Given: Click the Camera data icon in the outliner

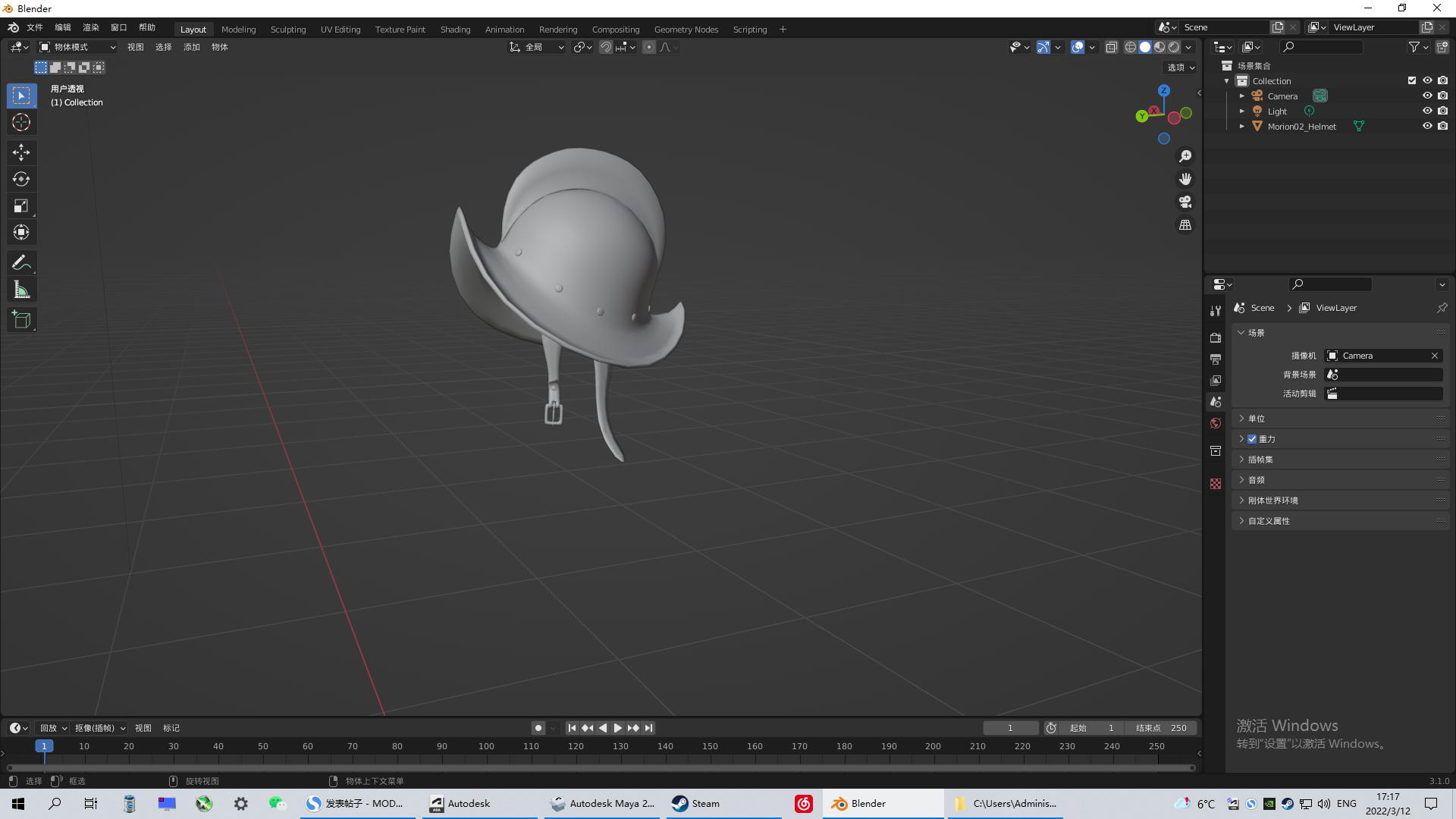Looking at the screenshot, I should pyautogui.click(x=1320, y=96).
